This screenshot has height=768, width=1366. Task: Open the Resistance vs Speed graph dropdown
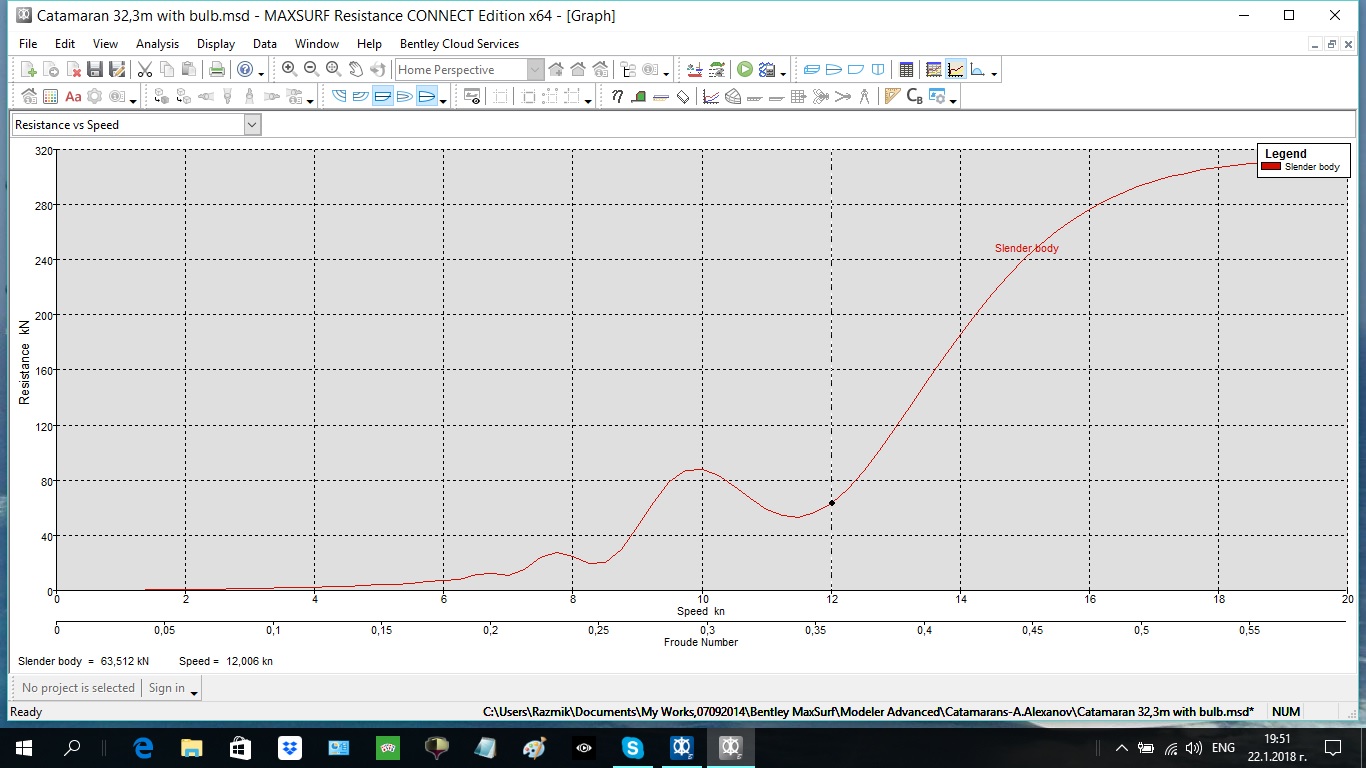point(252,125)
